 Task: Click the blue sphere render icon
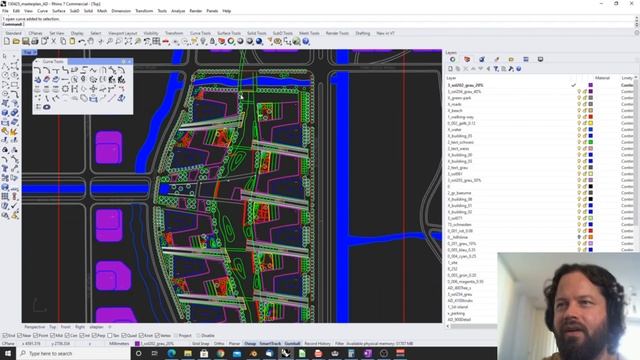[x=259, y=41]
